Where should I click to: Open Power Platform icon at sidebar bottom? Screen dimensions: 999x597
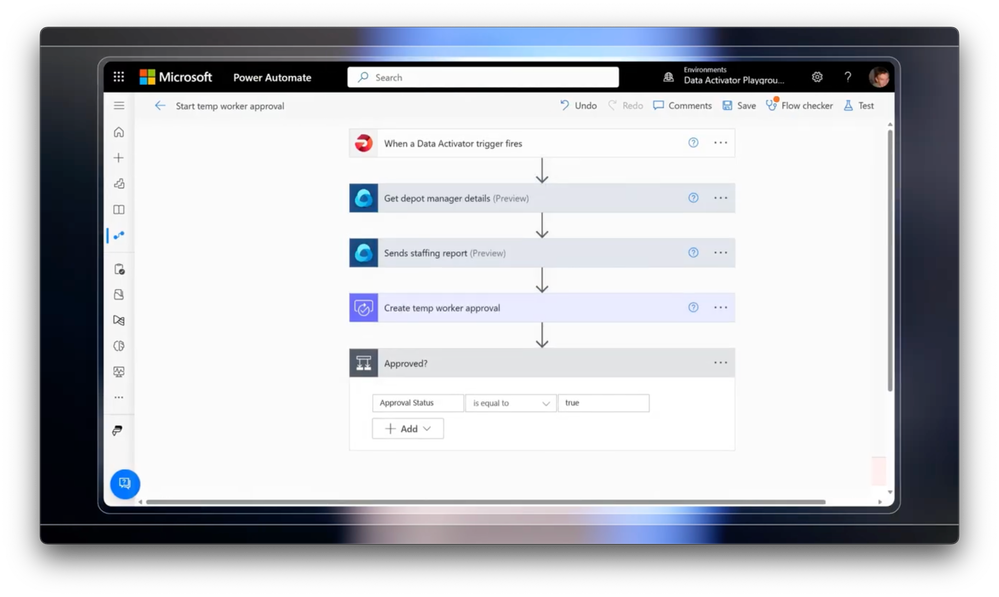click(x=118, y=431)
